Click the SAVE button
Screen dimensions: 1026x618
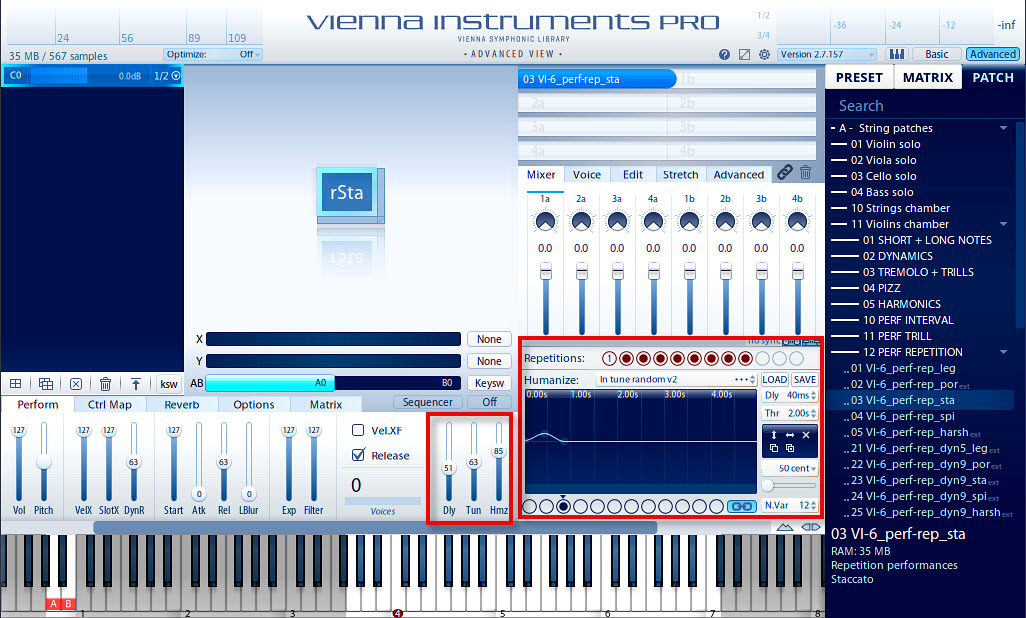pyautogui.click(x=804, y=380)
